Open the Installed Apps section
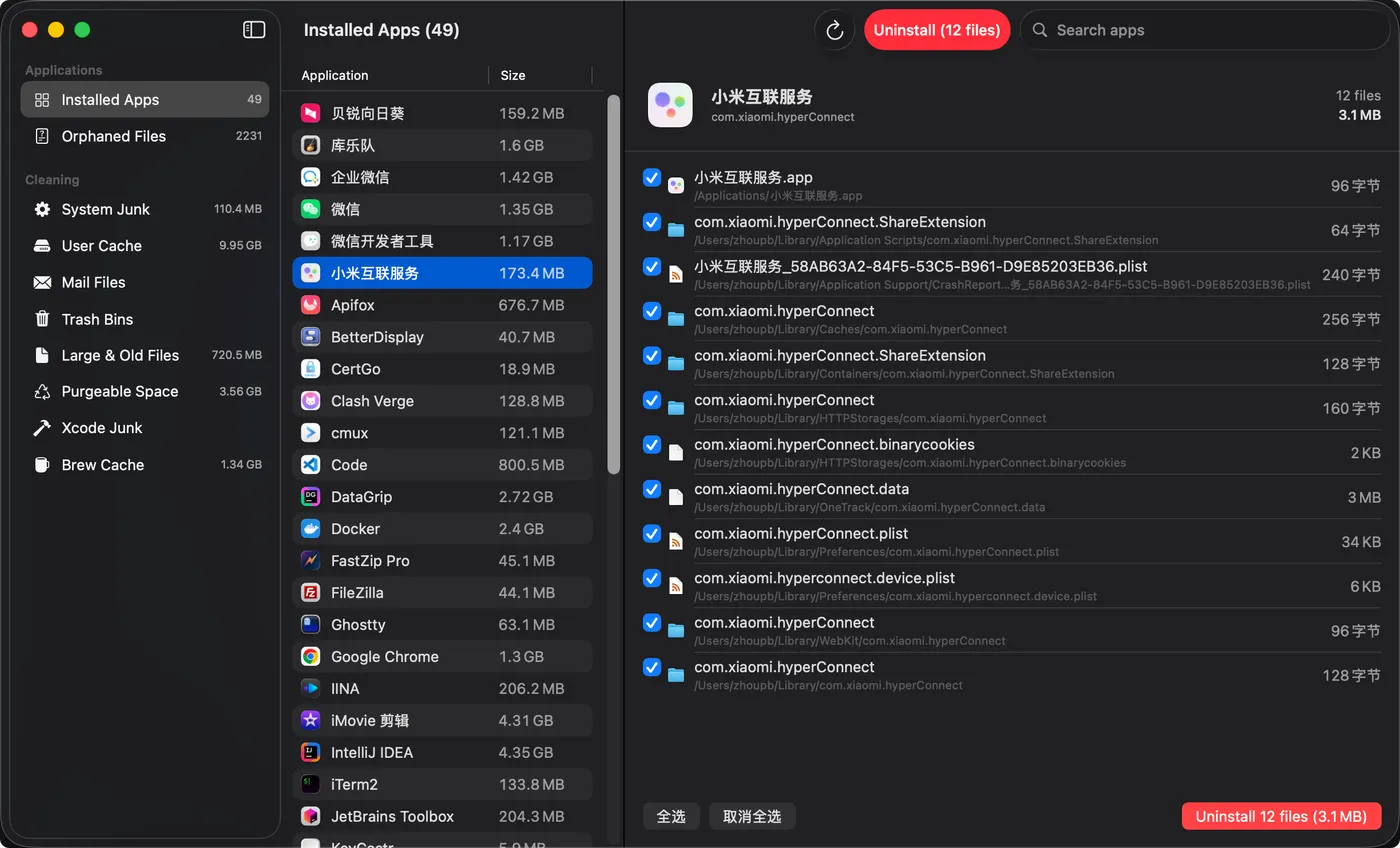 tap(145, 100)
